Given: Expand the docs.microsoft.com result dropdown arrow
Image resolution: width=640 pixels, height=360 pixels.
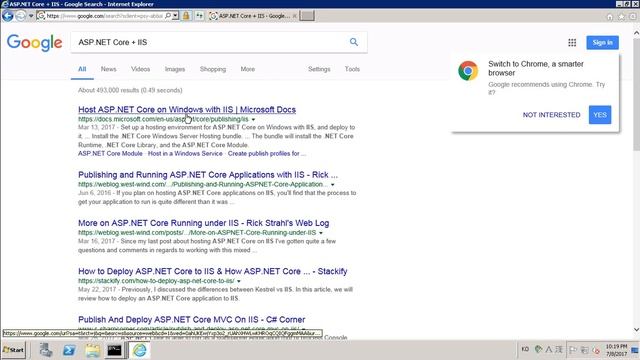Looking at the screenshot, I should click(253, 120).
